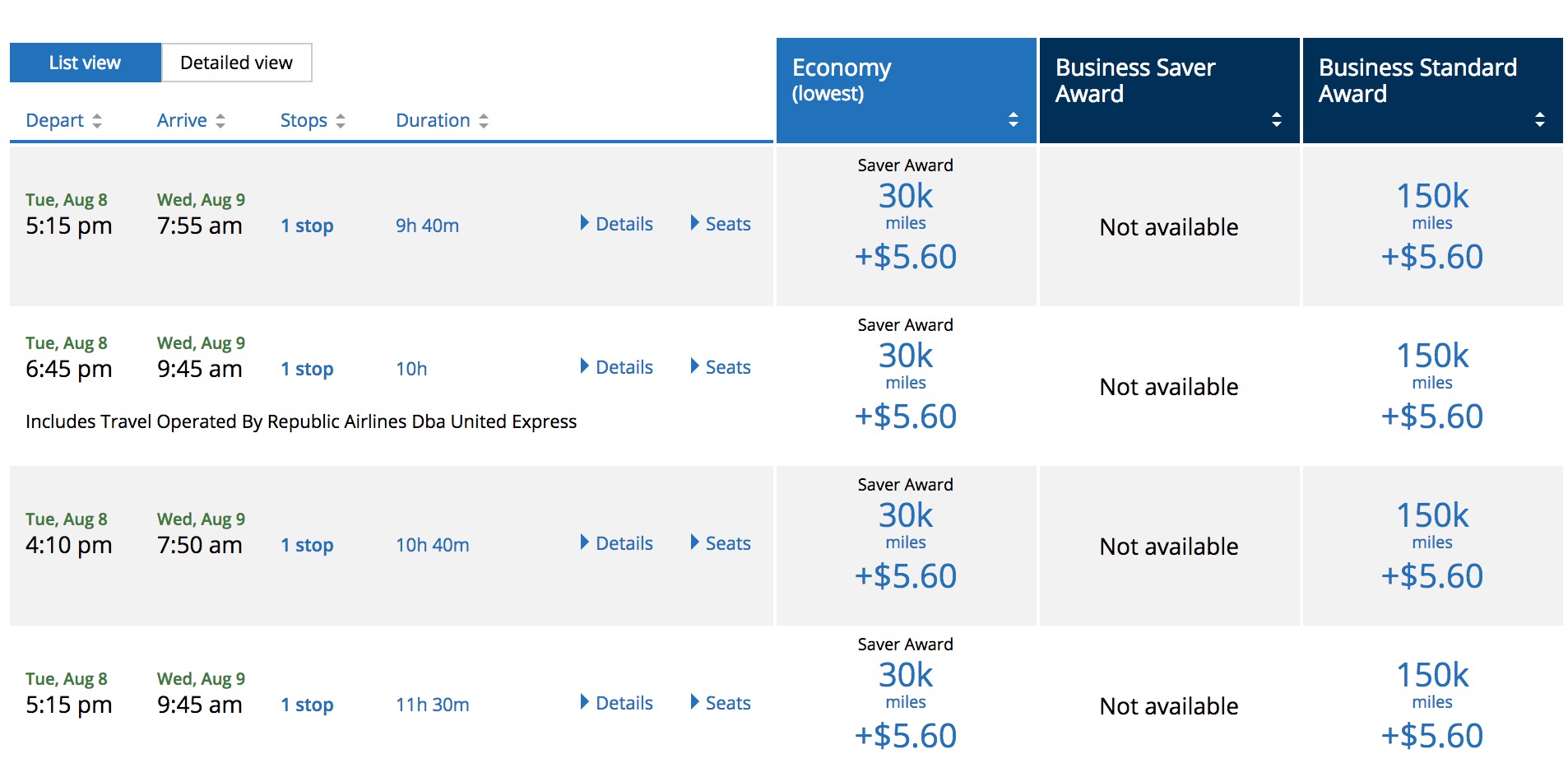This screenshot has height=782, width=1568.
Task: Sort by number of Stops
Action: click(x=340, y=121)
